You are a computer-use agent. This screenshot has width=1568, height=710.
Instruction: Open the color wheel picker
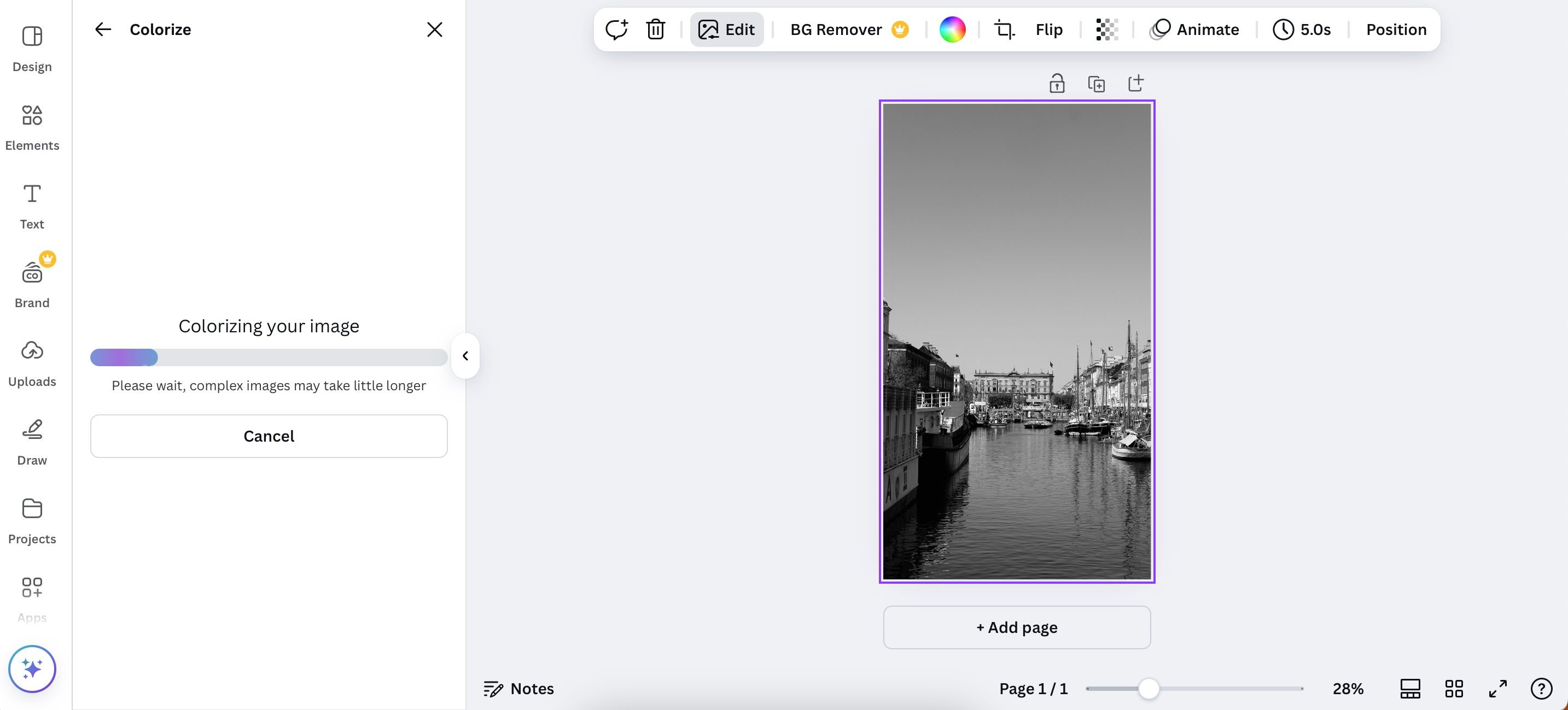click(x=953, y=28)
